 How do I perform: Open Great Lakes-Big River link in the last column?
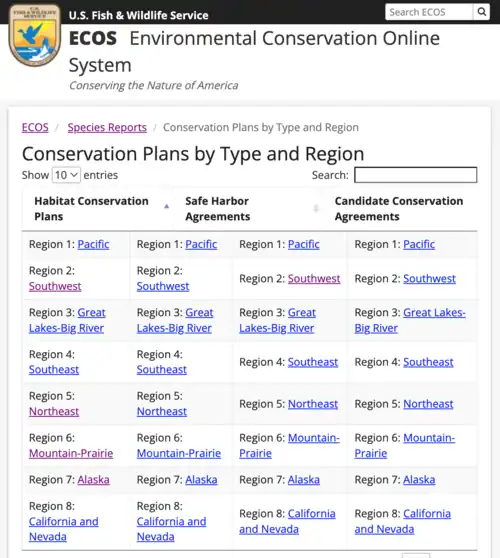coord(410,320)
